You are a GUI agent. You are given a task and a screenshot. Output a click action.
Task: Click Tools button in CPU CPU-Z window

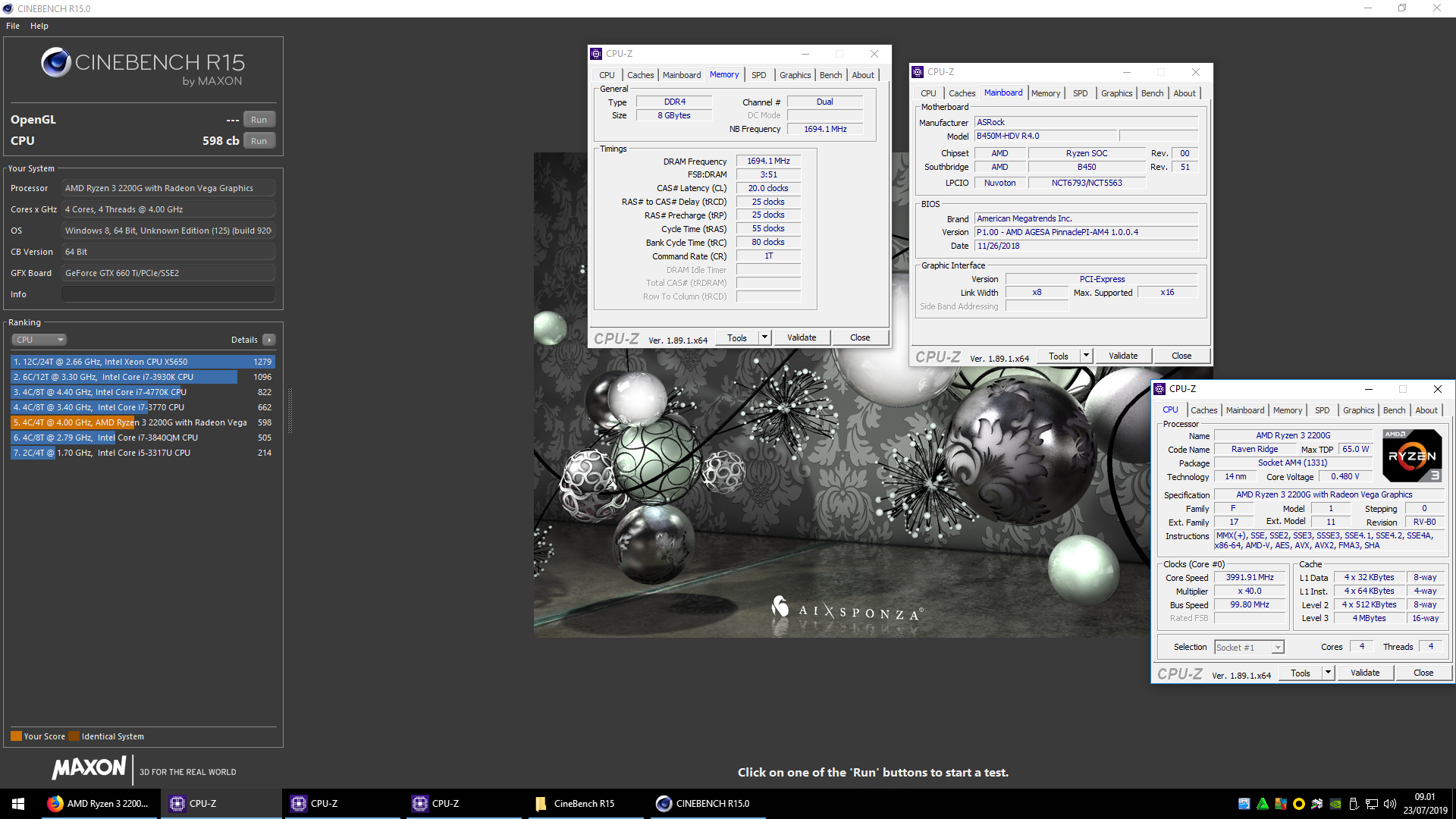coord(1300,673)
